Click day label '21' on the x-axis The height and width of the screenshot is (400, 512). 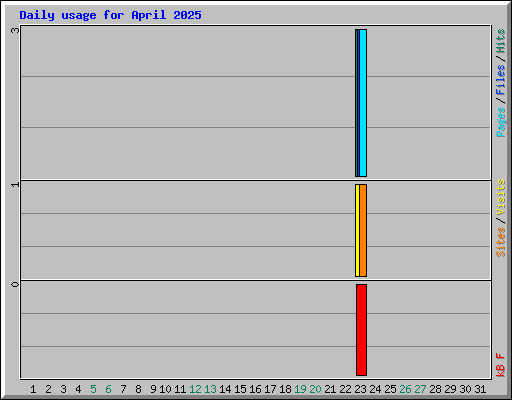[x=330, y=389]
